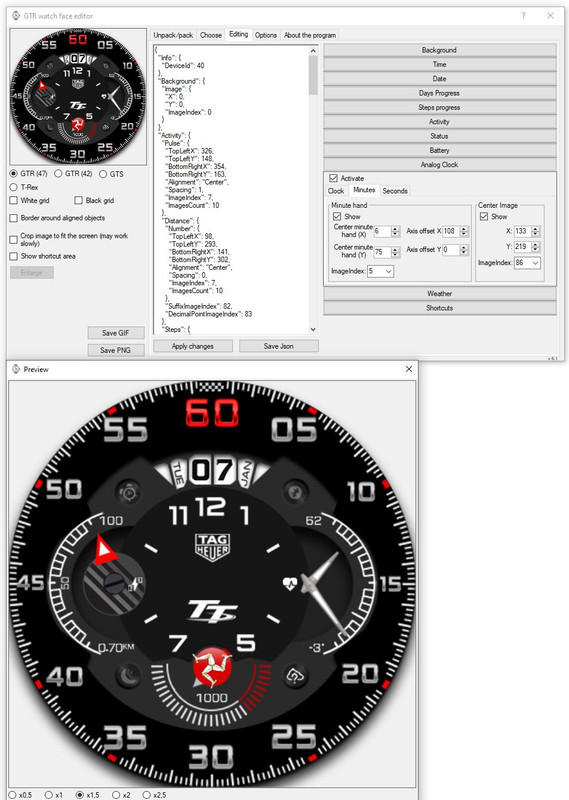Select x2 preview zoom radio
Image resolution: width=569 pixels, height=800 pixels.
pyautogui.click(x=116, y=795)
